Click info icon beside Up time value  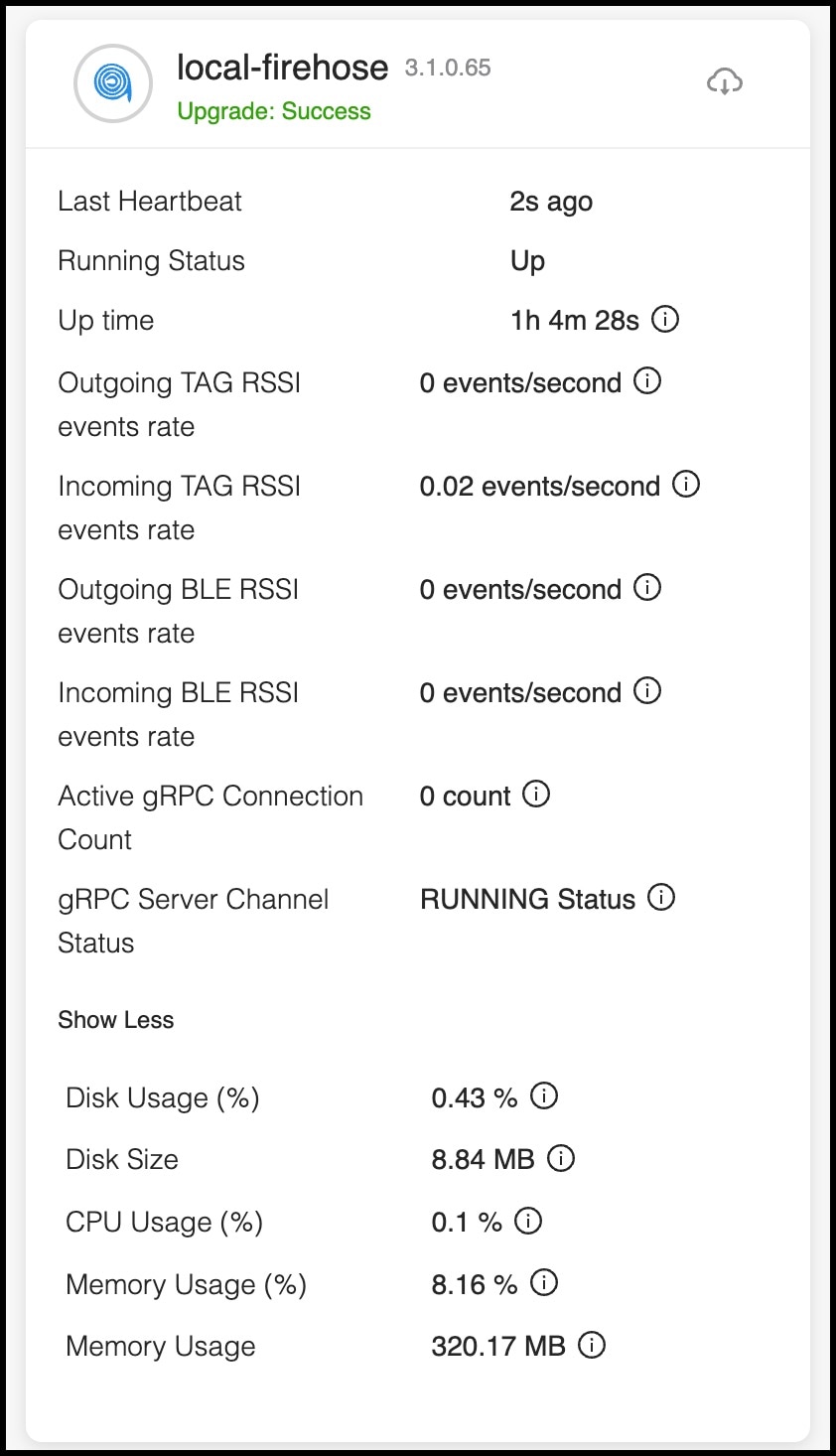(x=665, y=320)
